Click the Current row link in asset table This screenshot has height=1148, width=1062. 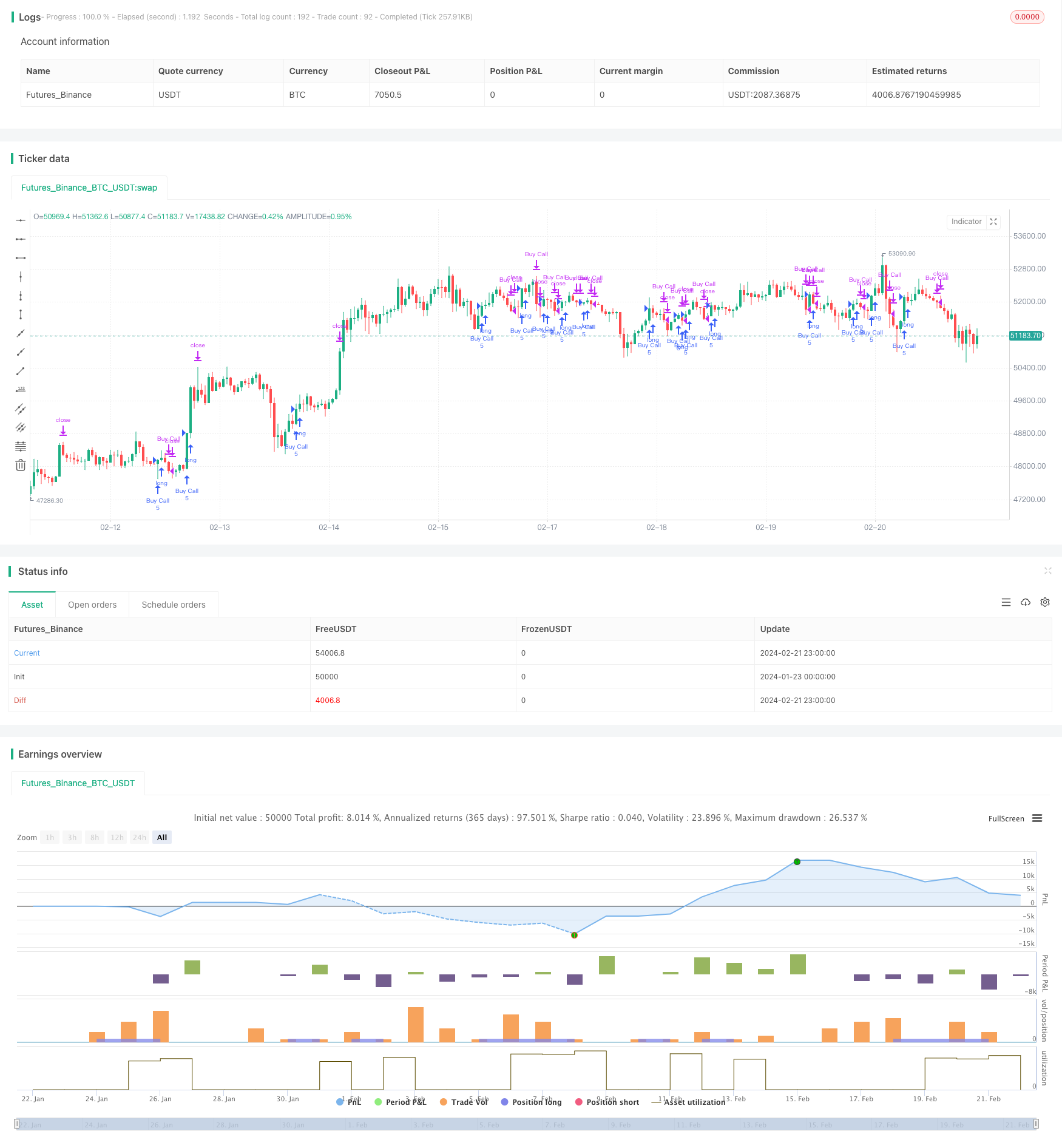tap(27, 653)
